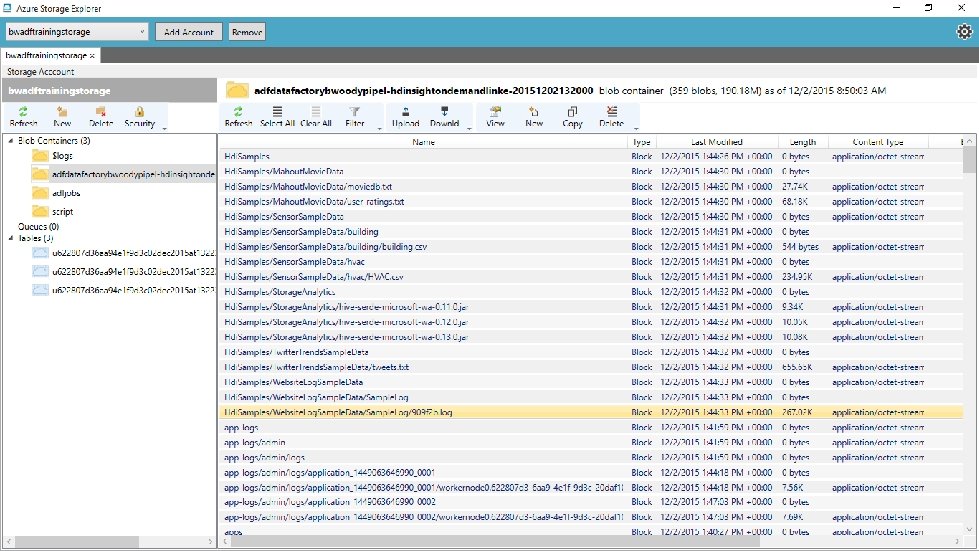Select blob HdiSamples/SensorSampleData/hvac/HVAC.csv
Image resolution: width=979 pixels, height=551 pixels.
591,276
